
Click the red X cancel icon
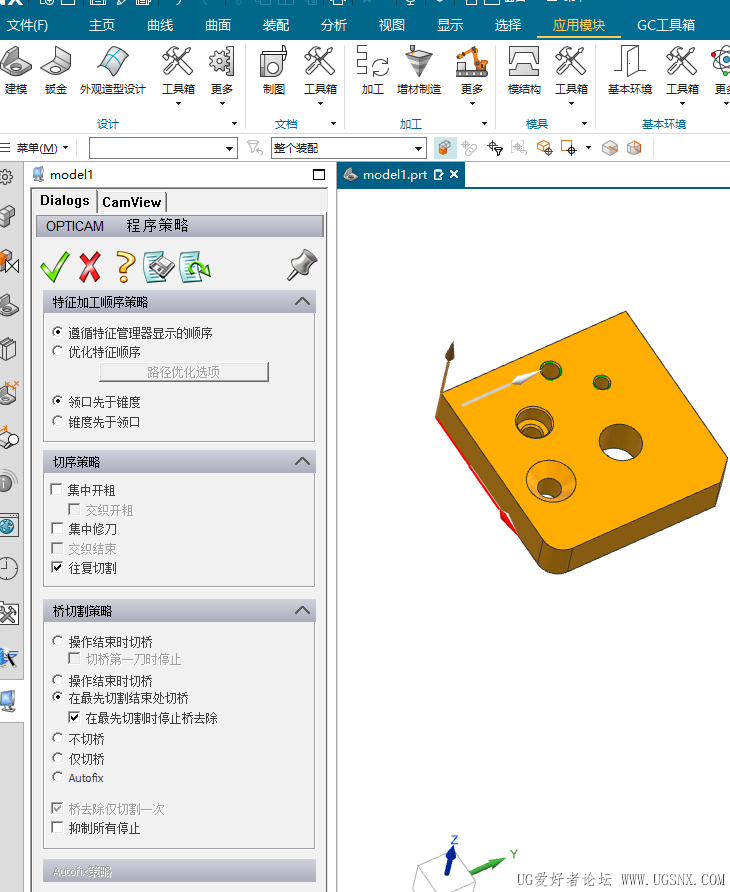90,267
